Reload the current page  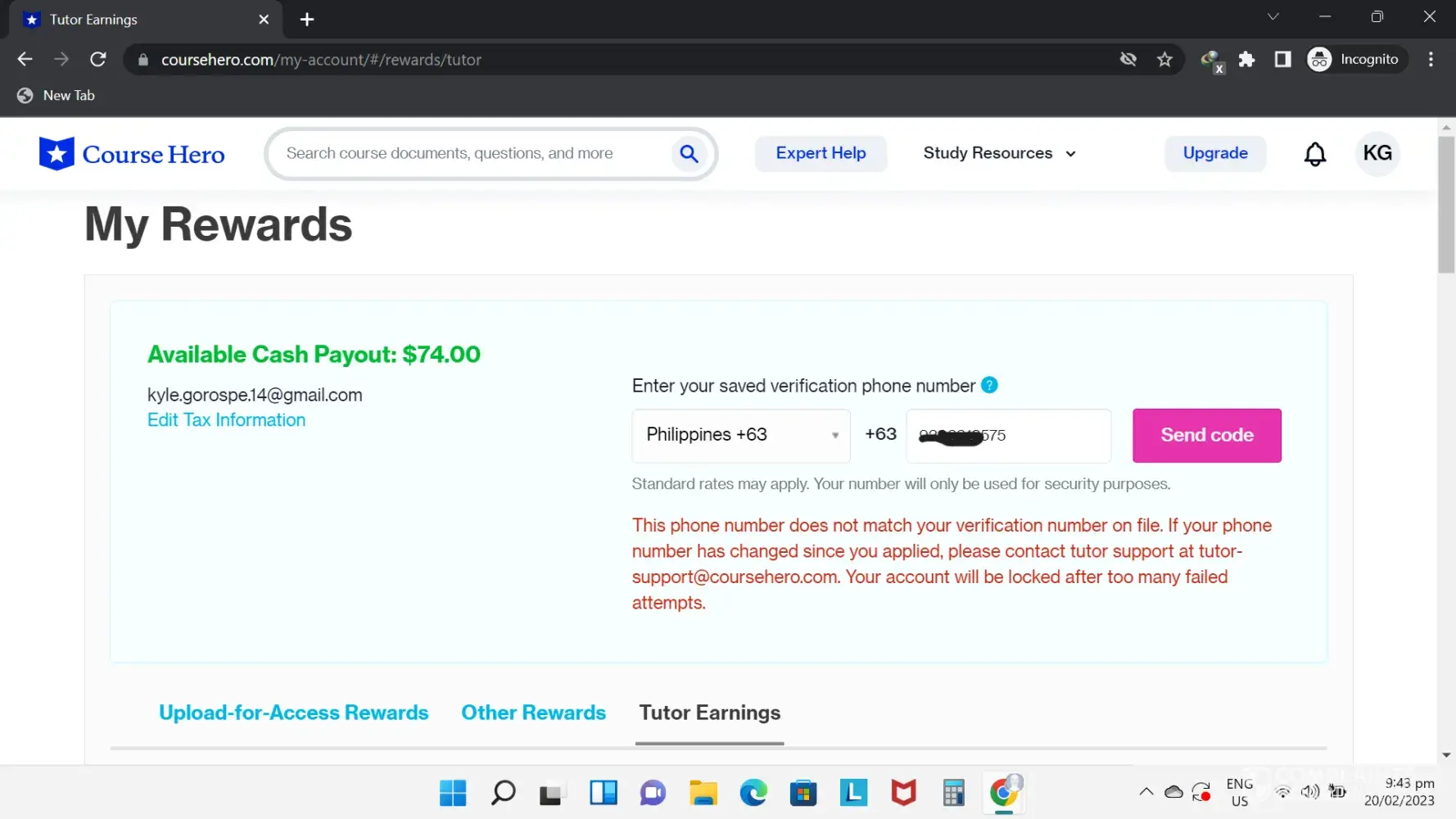pos(98,59)
